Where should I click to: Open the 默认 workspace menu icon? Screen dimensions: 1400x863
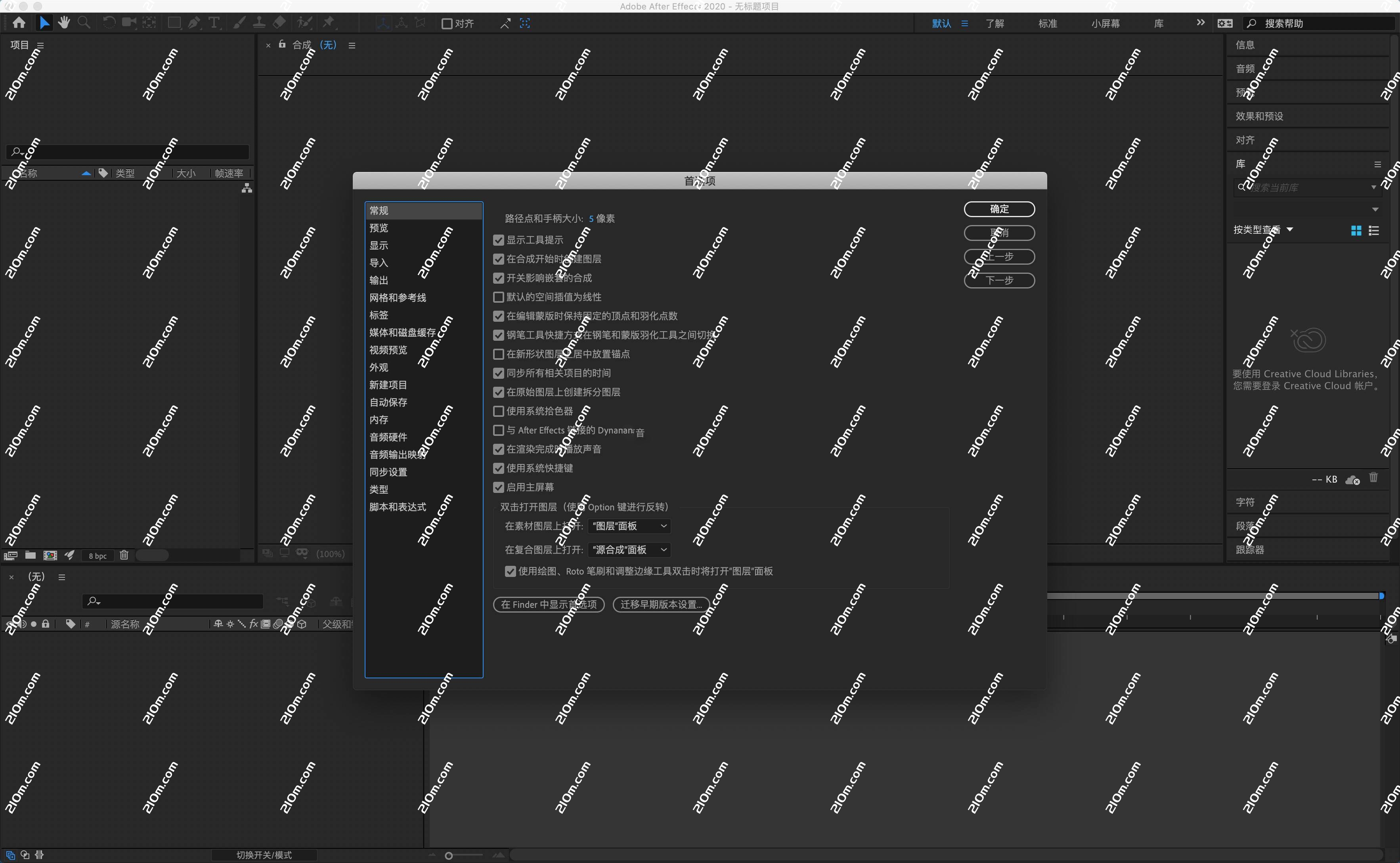pyautogui.click(x=965, y=23)
